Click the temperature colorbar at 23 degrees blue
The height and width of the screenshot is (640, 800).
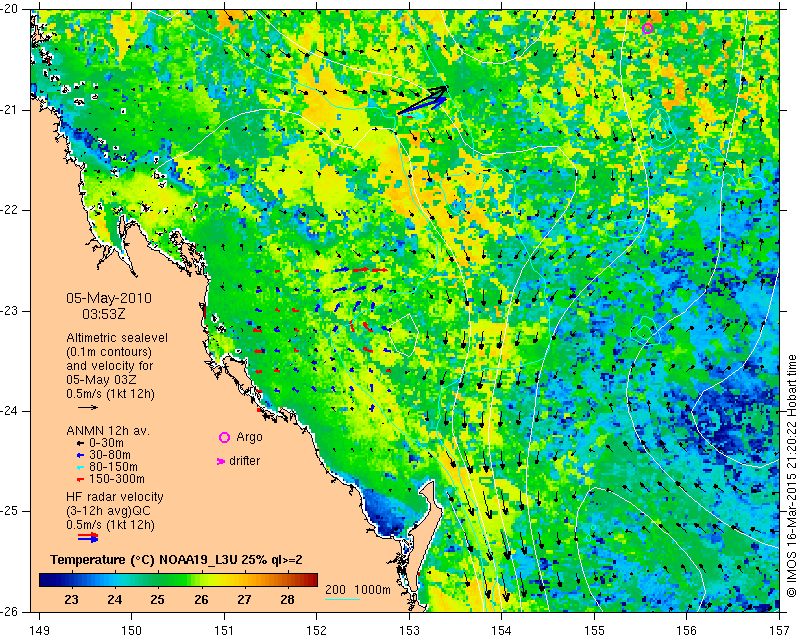point(71,580)
